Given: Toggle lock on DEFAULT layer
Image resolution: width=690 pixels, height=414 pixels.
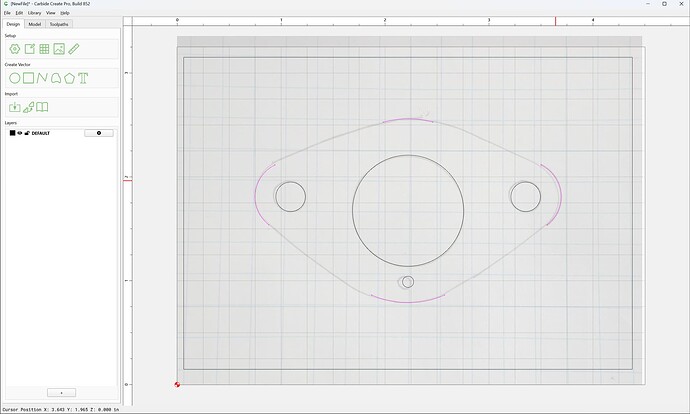Looking at the screenshot, I should [x=27, y=133].
